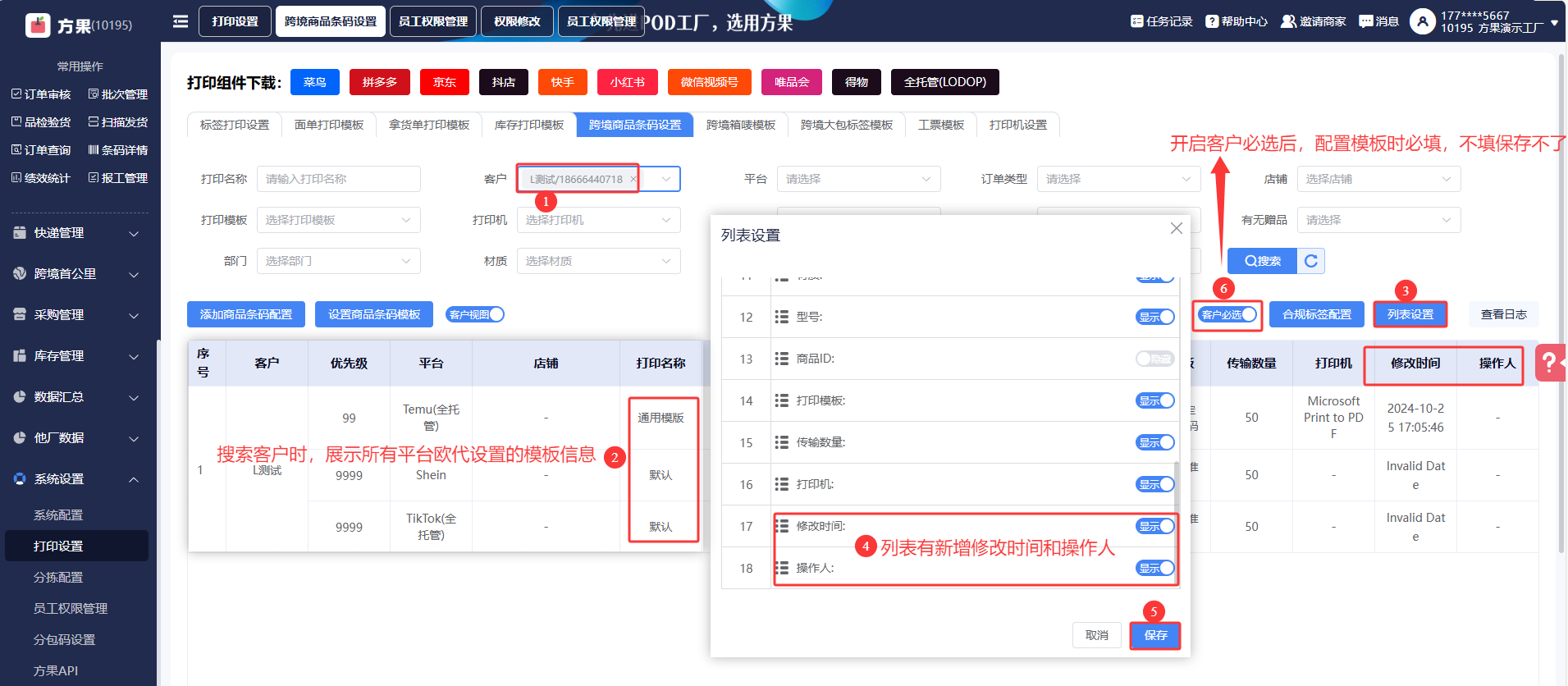Open the 任务记录 task records icon
Viewport: 1568px width, 686px height.
pos(1136,21)
